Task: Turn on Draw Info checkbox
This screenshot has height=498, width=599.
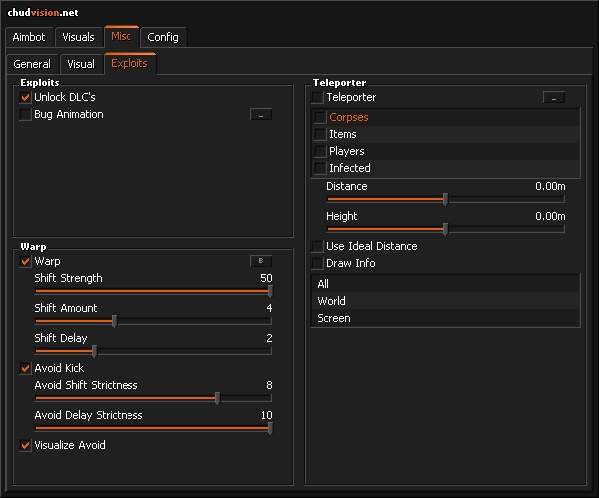Action: click(317, 264)
